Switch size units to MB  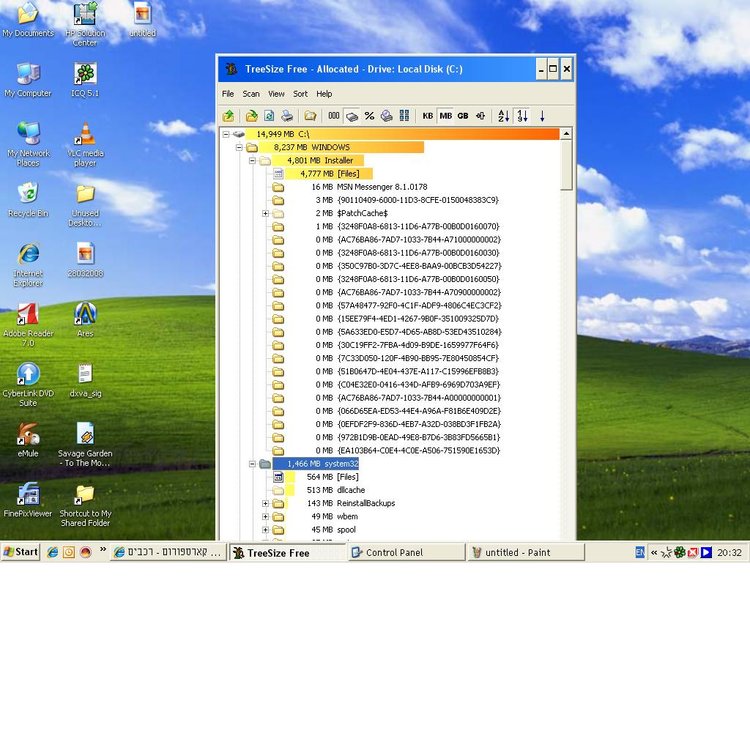point(446,116)
